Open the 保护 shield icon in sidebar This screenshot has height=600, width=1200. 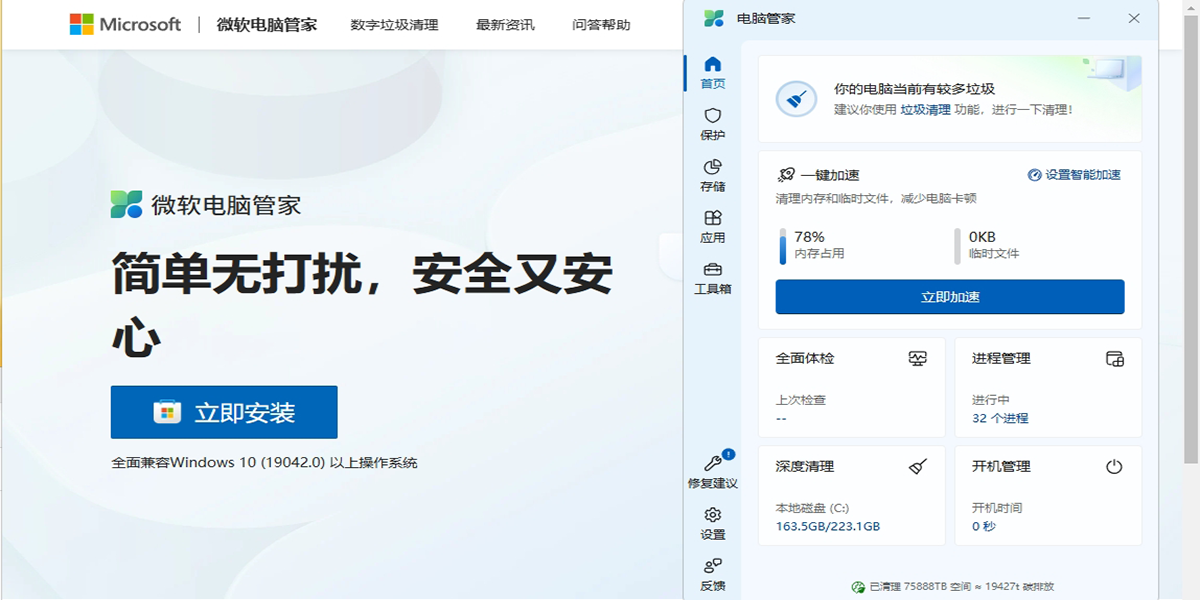click(x=713, y=116)
